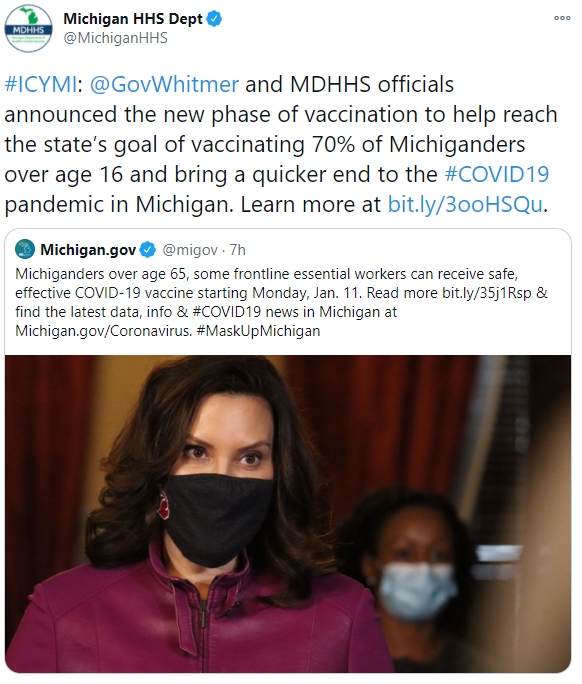Visit the @GovWhitmer mention
This screenshot has width=582, height=684.
tap(164, 84)
